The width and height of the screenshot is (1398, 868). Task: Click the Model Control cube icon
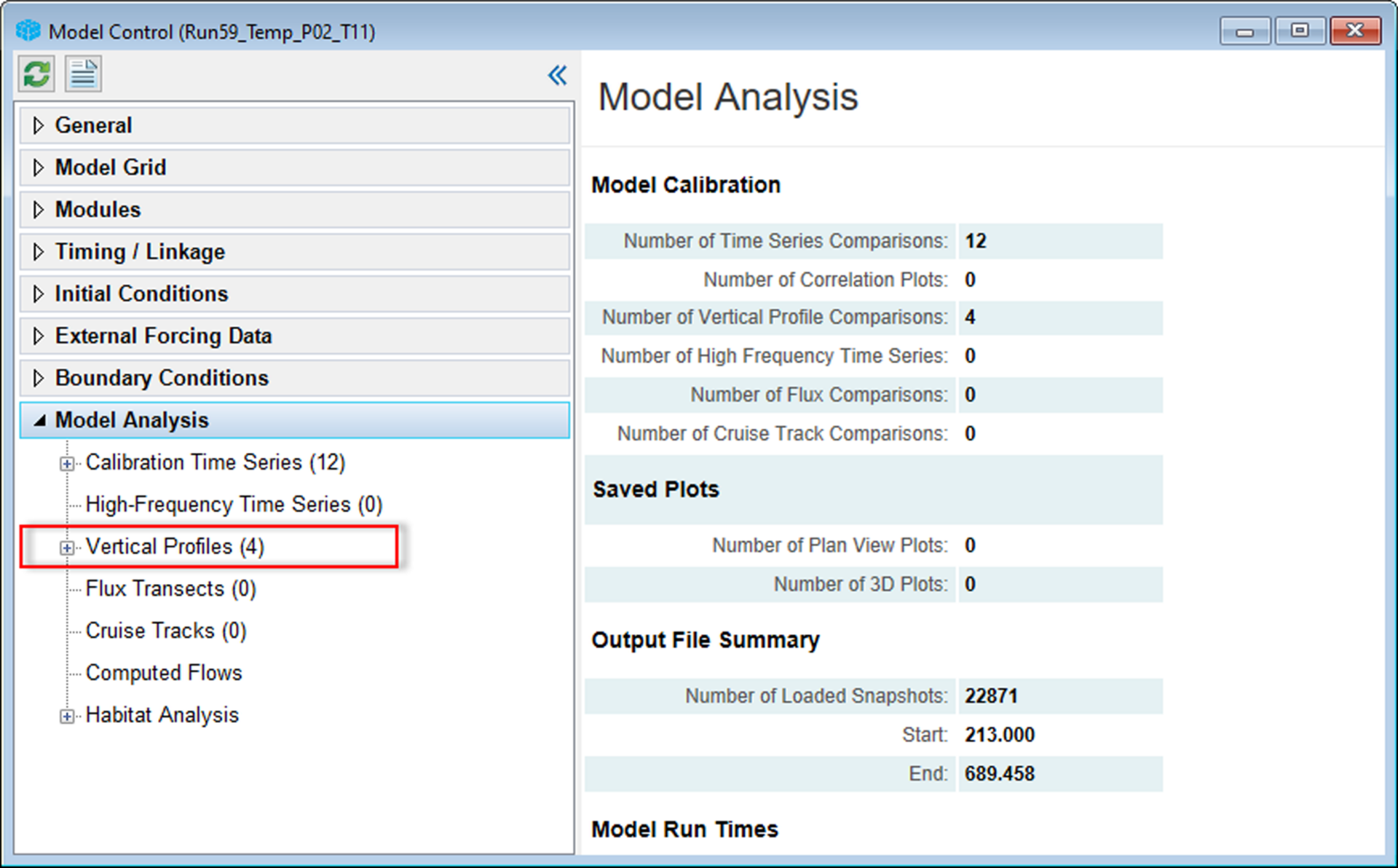coord(27,31)
